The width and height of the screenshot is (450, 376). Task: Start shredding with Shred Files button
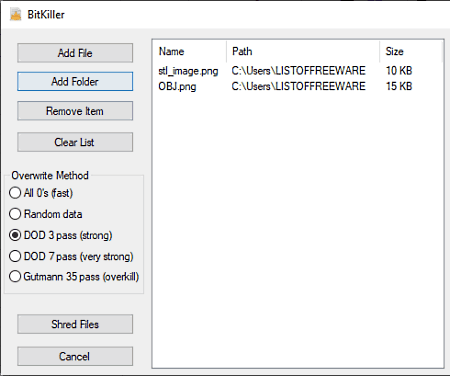click(75, 324)
